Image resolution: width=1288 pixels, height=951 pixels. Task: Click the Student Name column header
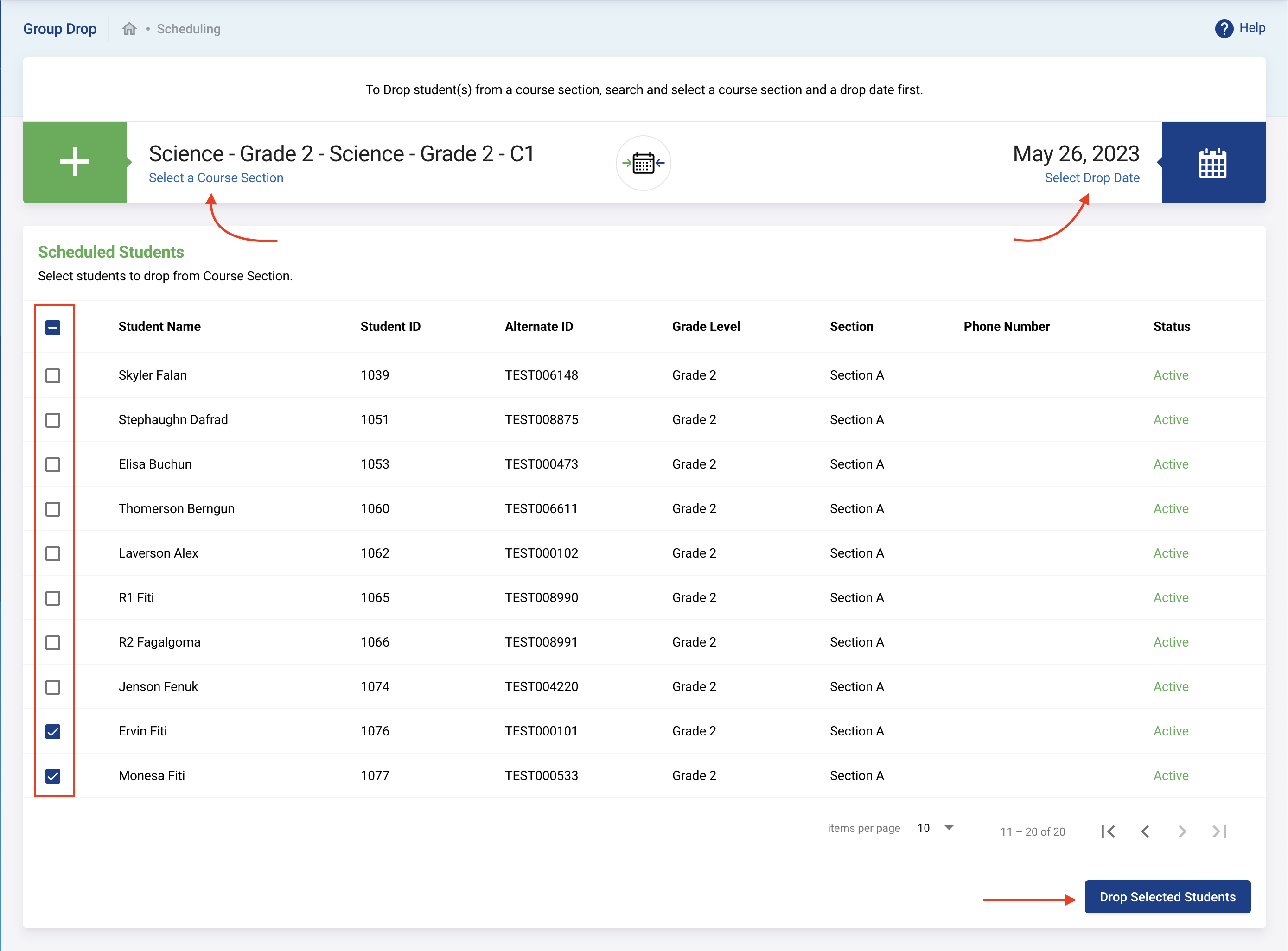point(159,326)
